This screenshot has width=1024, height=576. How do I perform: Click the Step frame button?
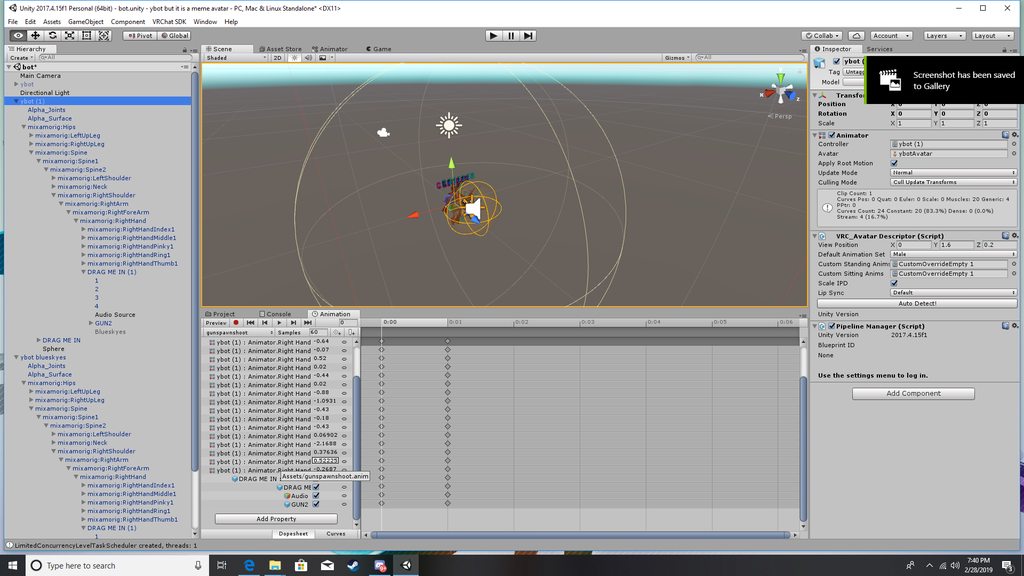(x=528, y=36)
